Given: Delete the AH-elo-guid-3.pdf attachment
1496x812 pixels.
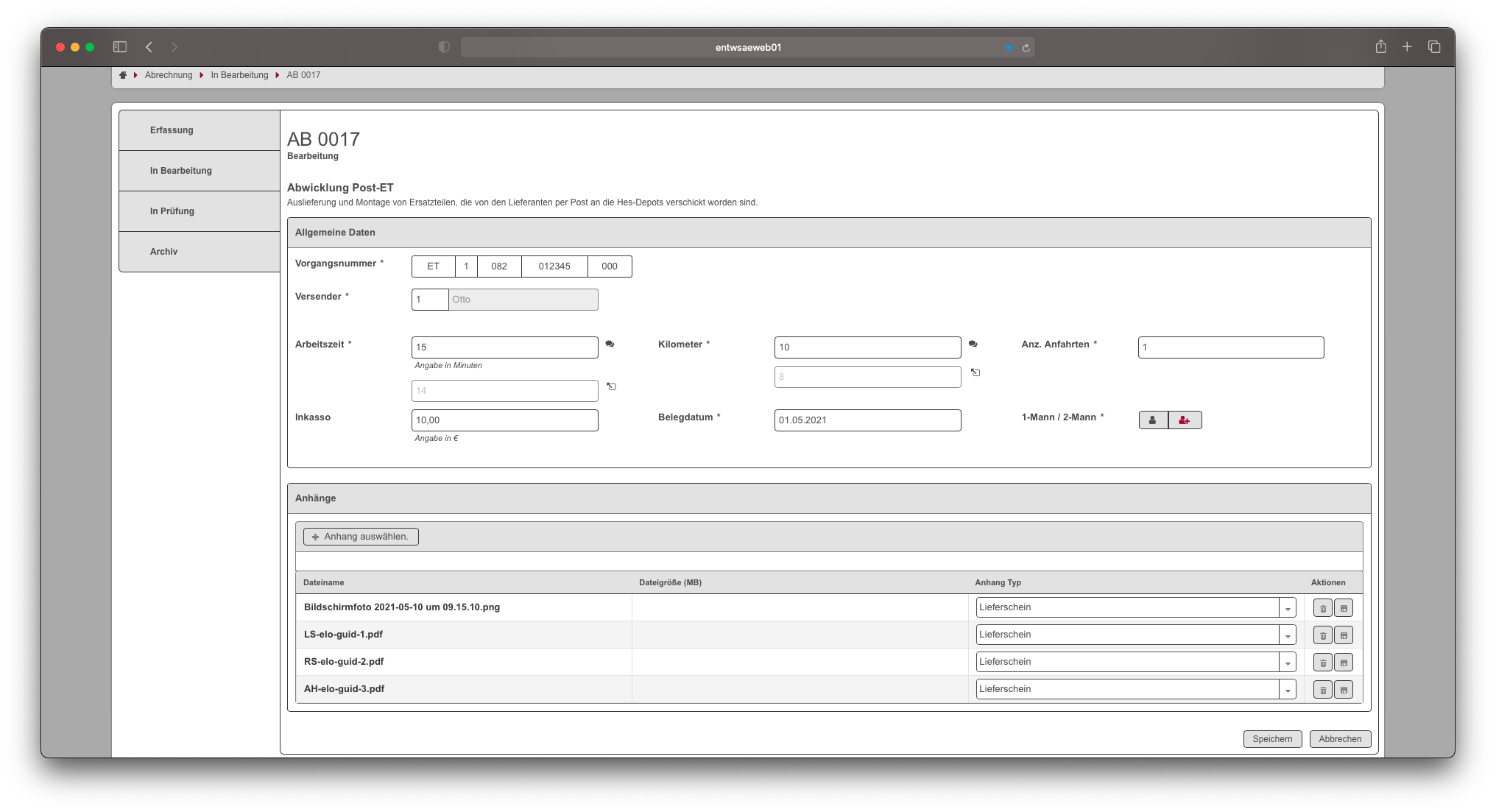Looking at the screenshot, I should pos(1322,690).
